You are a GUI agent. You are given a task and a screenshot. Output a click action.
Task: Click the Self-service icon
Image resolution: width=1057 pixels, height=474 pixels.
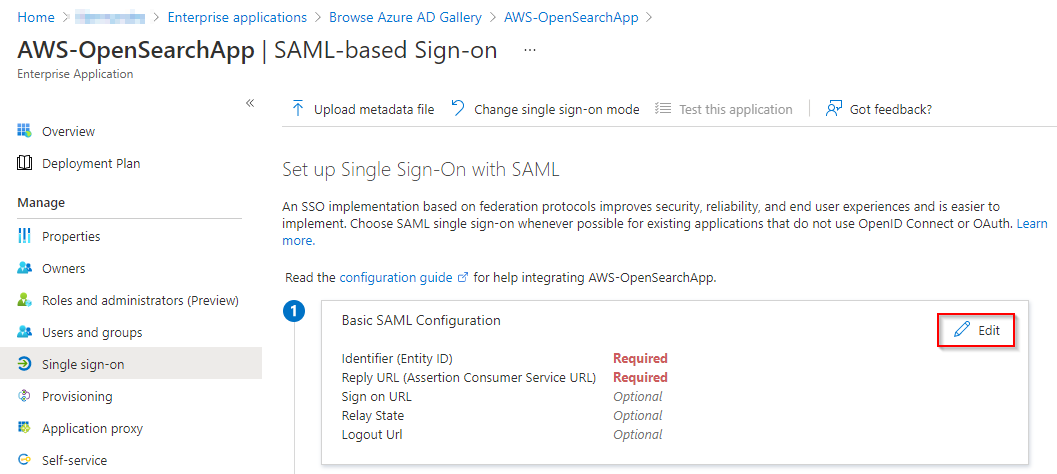pyautogui.click(x=25, y=460)
